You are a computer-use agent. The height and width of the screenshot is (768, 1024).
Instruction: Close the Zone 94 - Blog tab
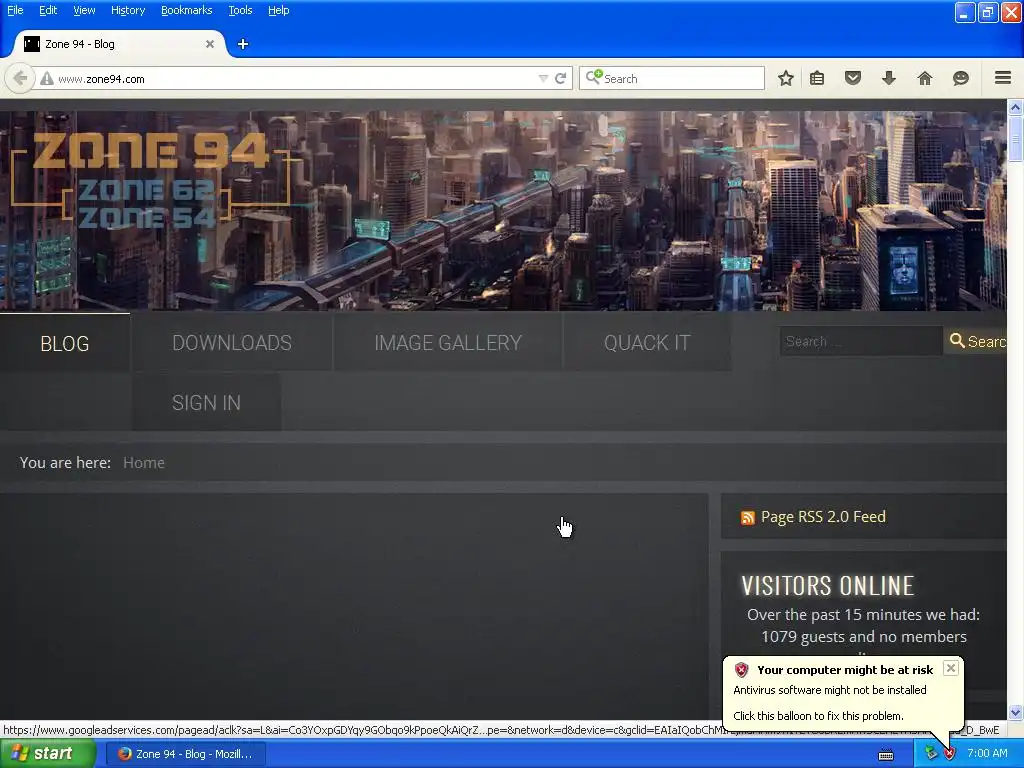(x=210, y=44)
